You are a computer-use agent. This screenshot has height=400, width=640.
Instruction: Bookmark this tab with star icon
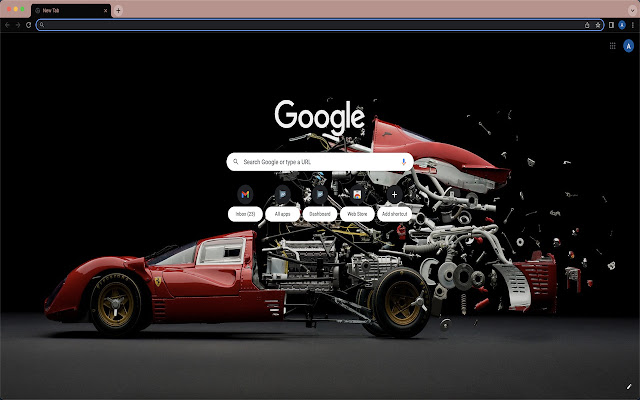click(598, 25)
